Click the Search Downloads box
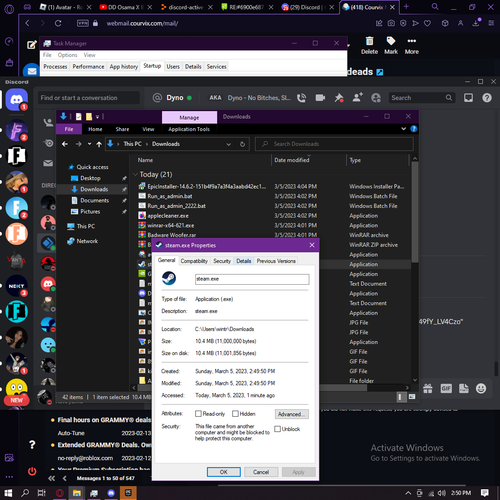 tap(334, 144)
